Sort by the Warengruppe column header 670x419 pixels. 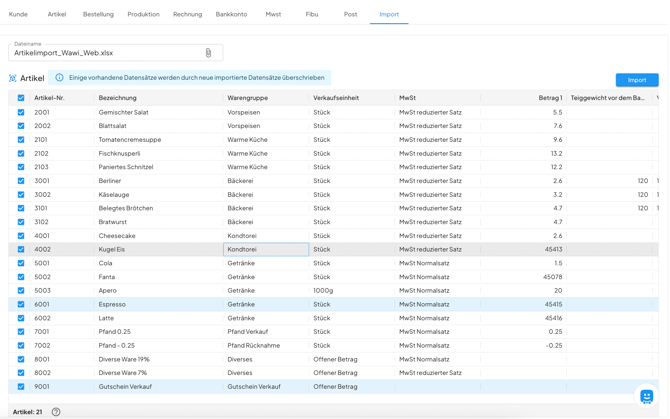[x=248, y=98]
